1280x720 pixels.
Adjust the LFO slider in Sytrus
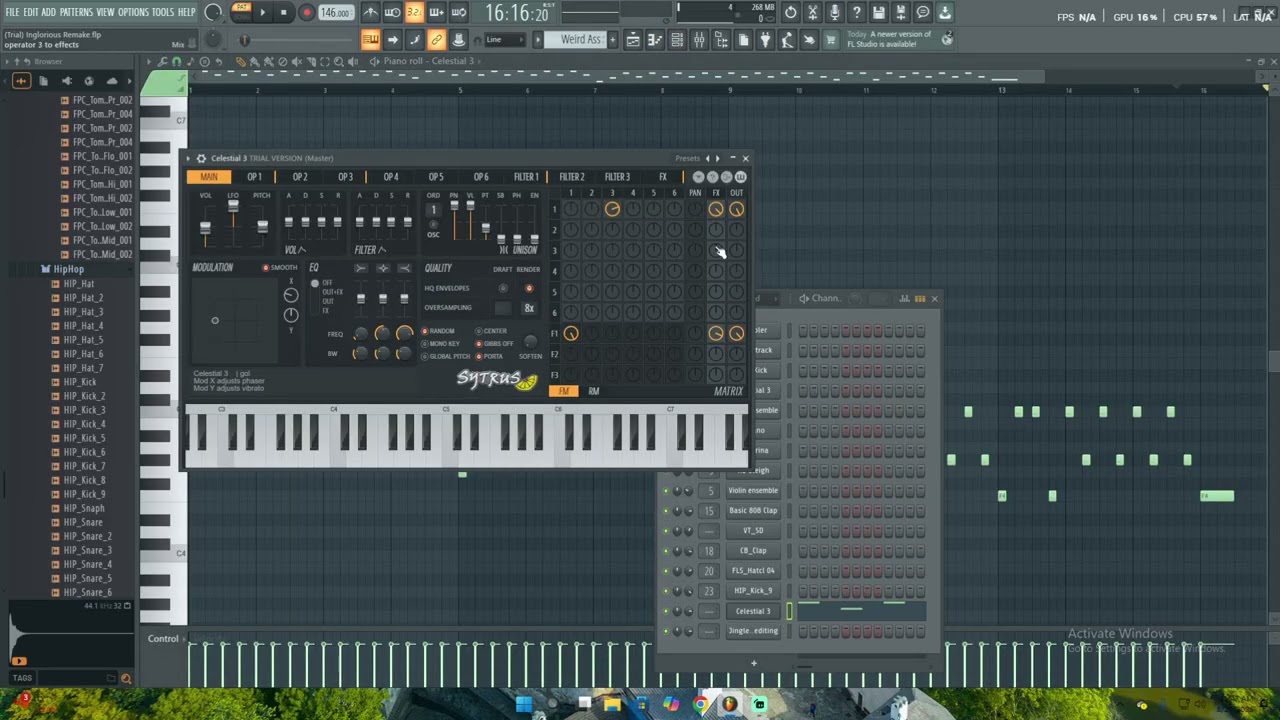[233, 206]
